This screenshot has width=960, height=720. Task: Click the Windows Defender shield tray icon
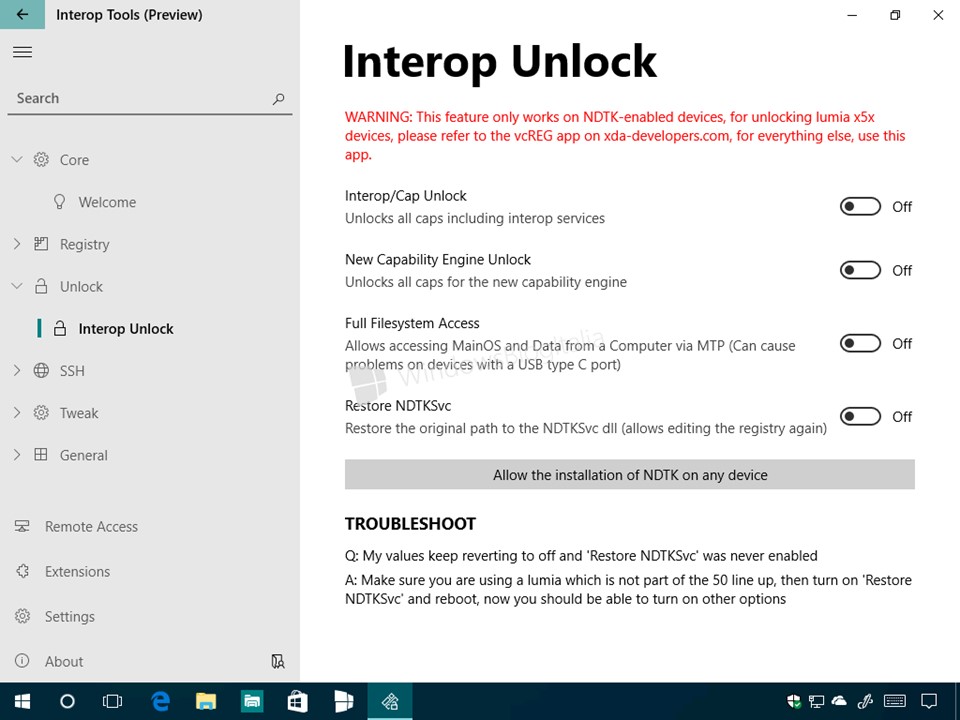point(793,701)
